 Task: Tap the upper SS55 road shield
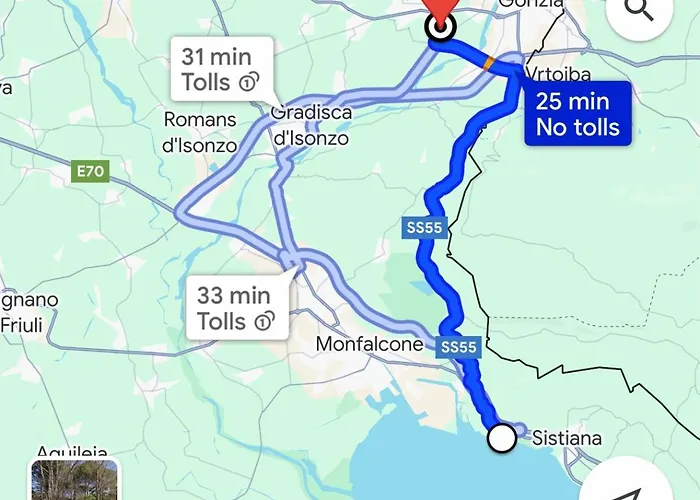[x=425, y=228]
